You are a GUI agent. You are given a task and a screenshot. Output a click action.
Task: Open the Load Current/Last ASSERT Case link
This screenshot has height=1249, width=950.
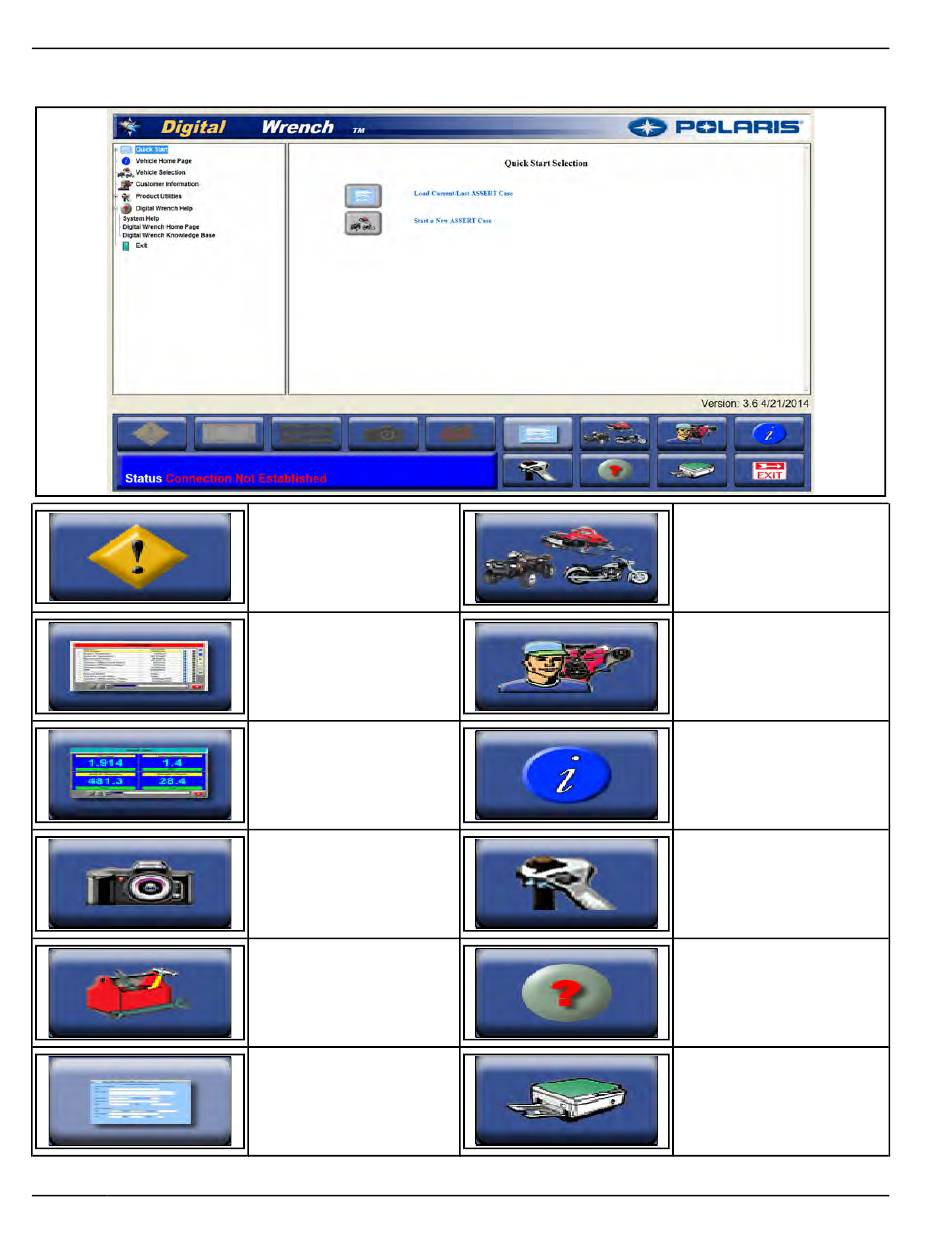click(x=463, y=193)
